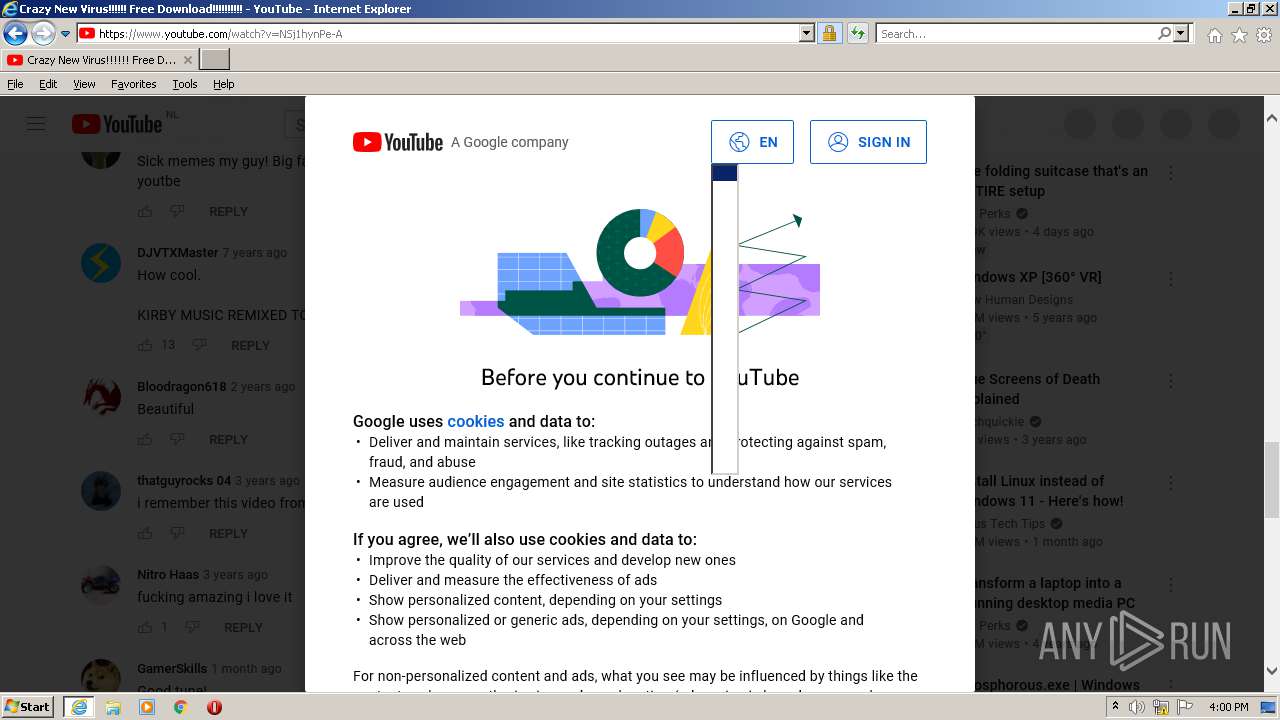The width and height of the screenshot is (1280, 720).
Task: Open the File menu
Action: [15, 84]
